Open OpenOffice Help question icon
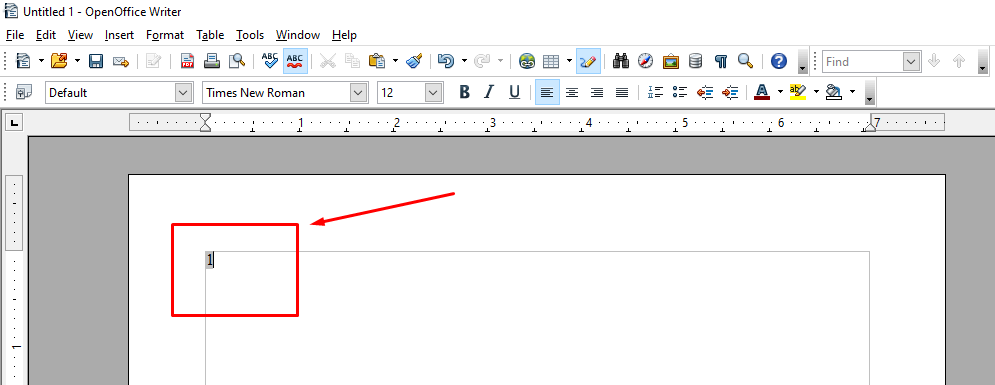 779,61
